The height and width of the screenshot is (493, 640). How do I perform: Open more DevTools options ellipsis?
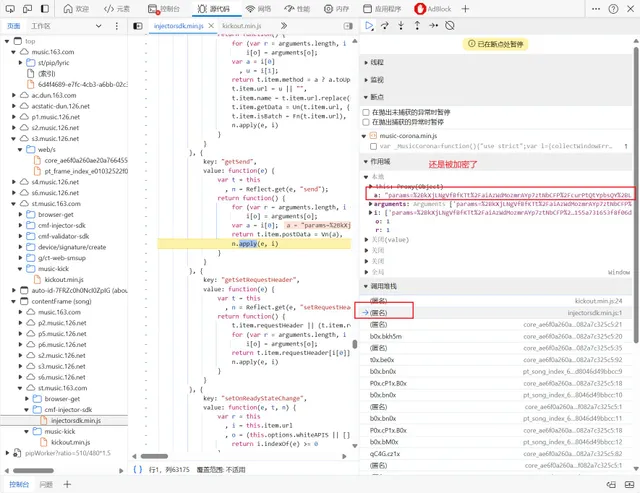click(x=596, y=9)
